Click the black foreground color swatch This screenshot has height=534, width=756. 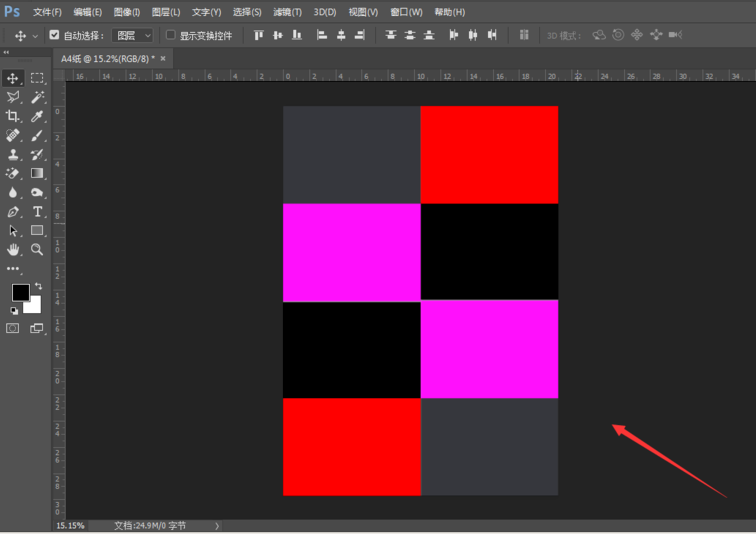tap(20, 292)
